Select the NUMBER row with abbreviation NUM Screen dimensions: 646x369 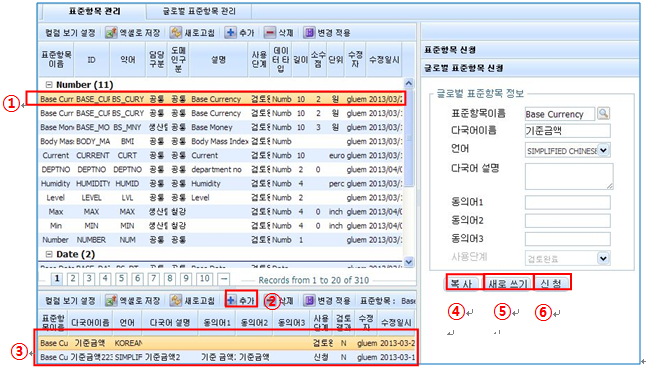[221, 240]
